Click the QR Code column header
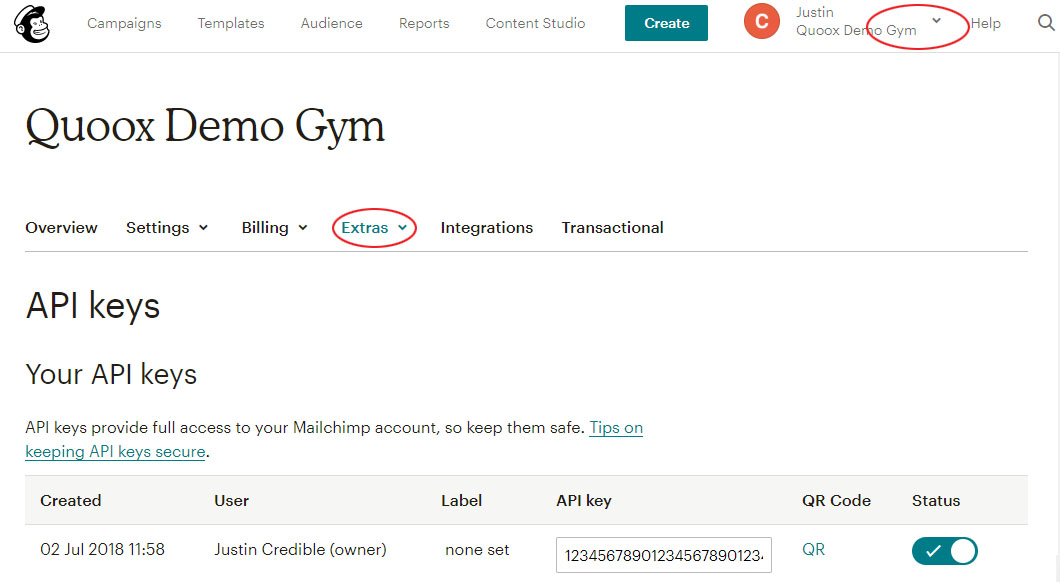The height and width of the screenshot is (582, 1060). pyautogui.click(x=836, y=501)
